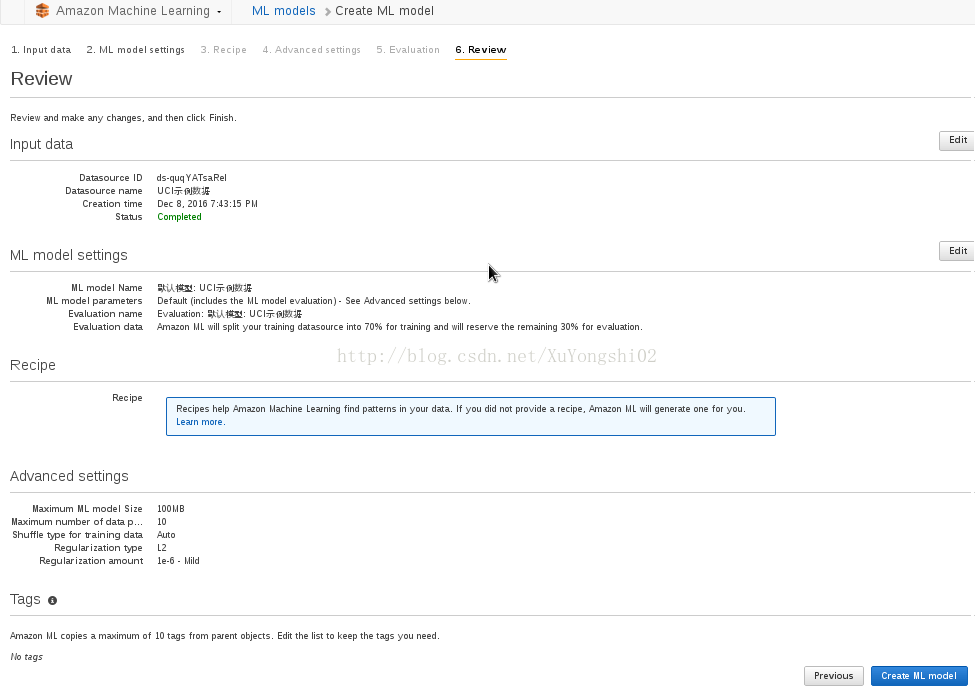The width and height of the screenshot is (975, 690).
Task: Click the Create ML model breadcrumb text
Action: coord(384,11)
